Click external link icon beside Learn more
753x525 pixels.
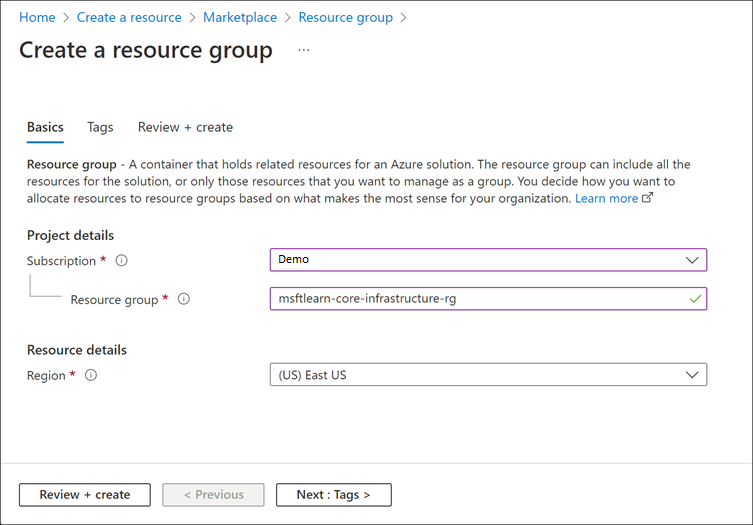pos(647,197)
